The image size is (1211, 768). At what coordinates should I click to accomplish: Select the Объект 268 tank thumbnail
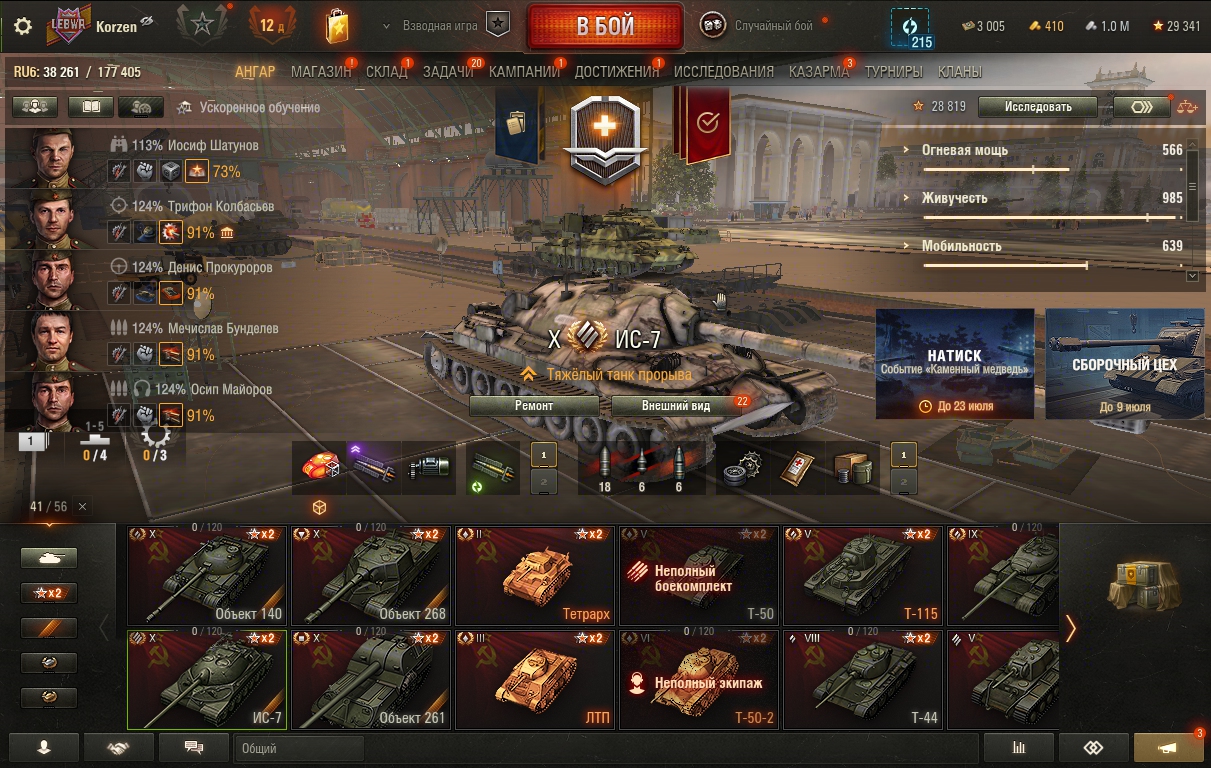coord(371,576)
